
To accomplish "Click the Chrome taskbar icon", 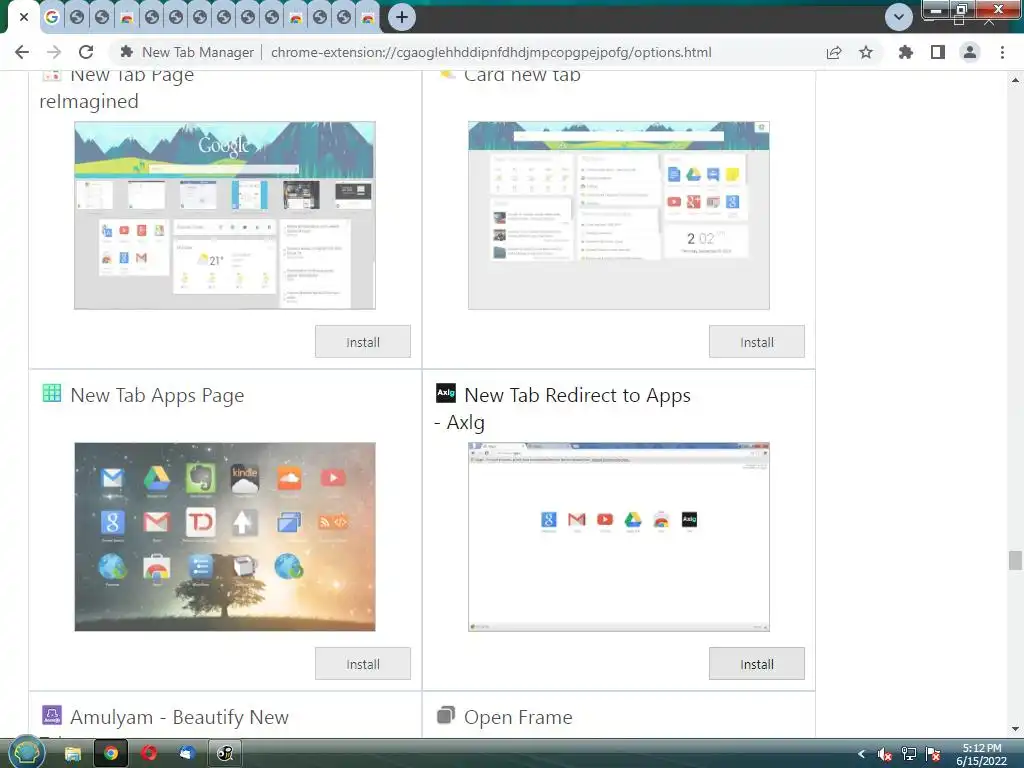I will [111, 754].
